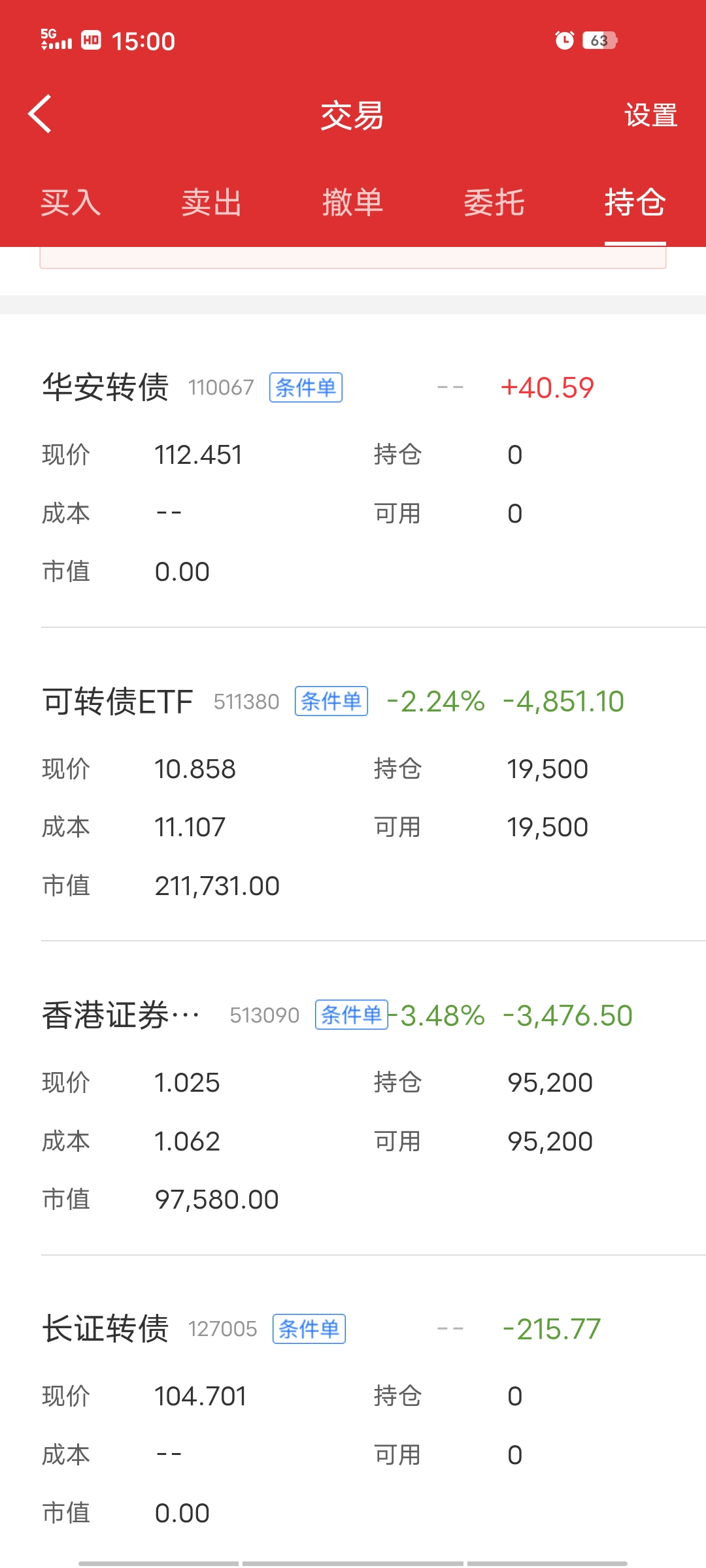Tap the alarm clock status icon

(564, 41)
